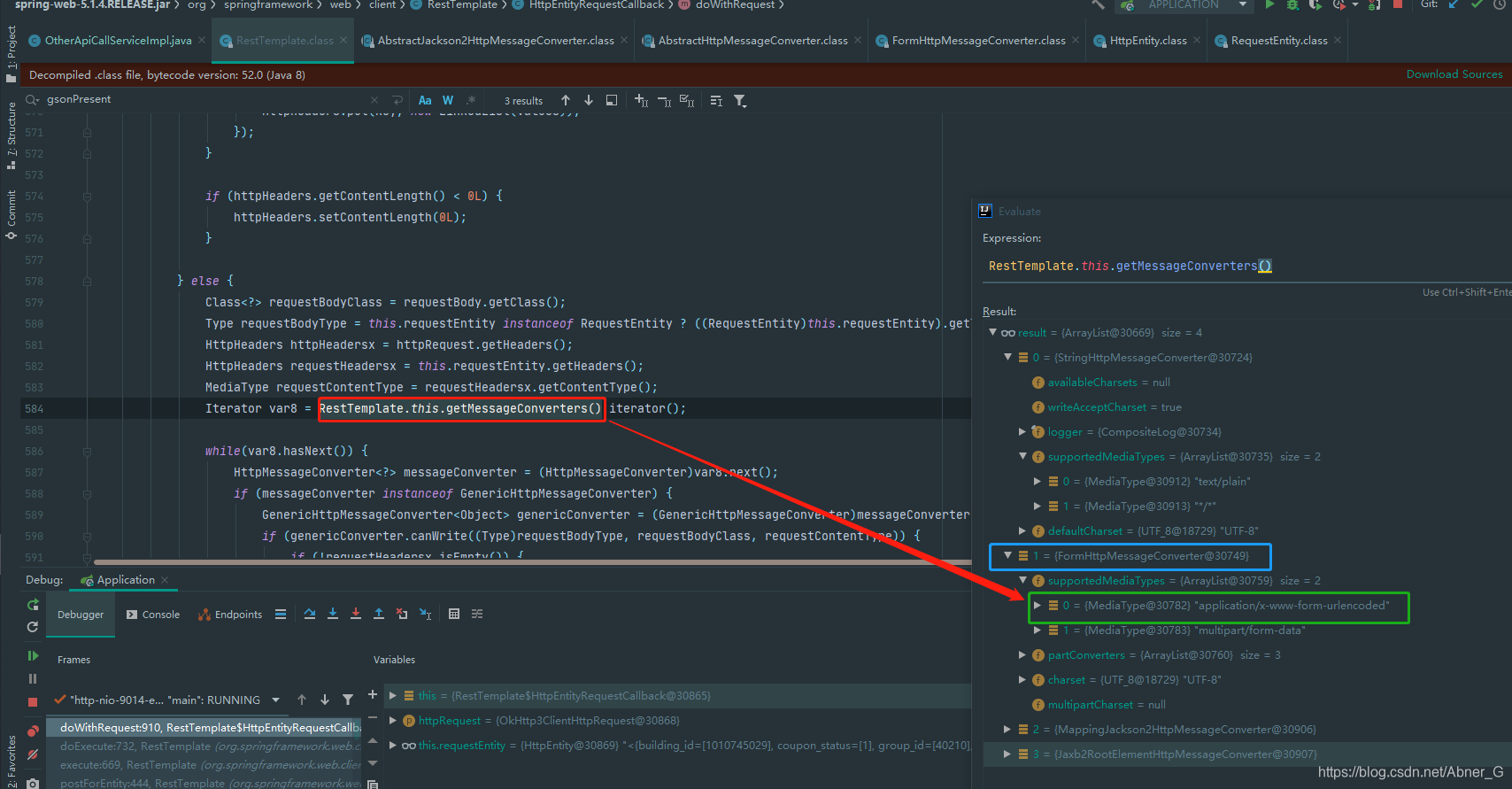Click the editor horizontal scrollbar
Screen dimensions: 1512x789
[x=531, y=561]
